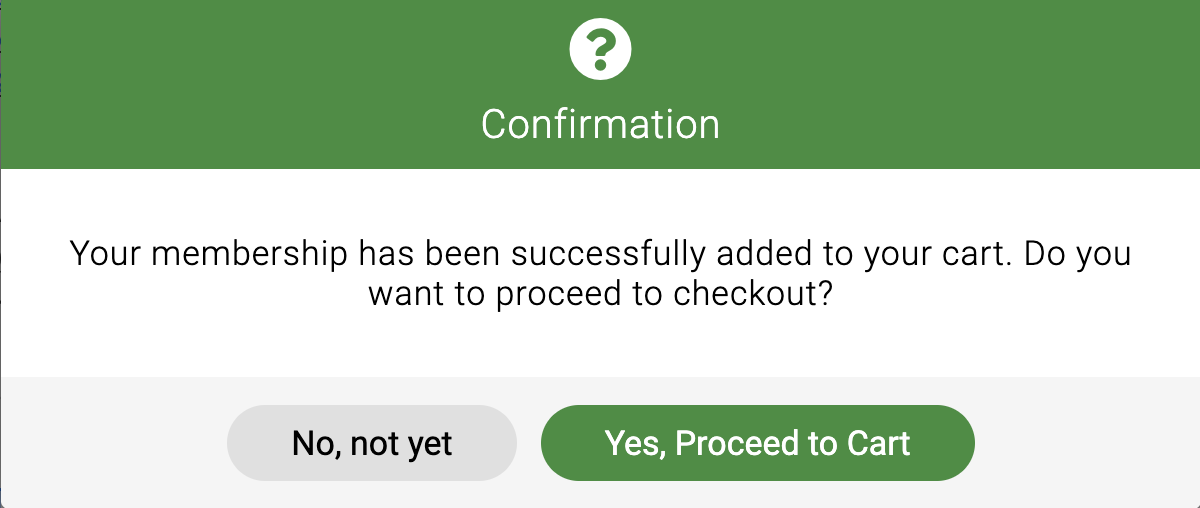Click the word "Yes," on green button
This screenshot has height=508, width=1200.
coord(636,443)
